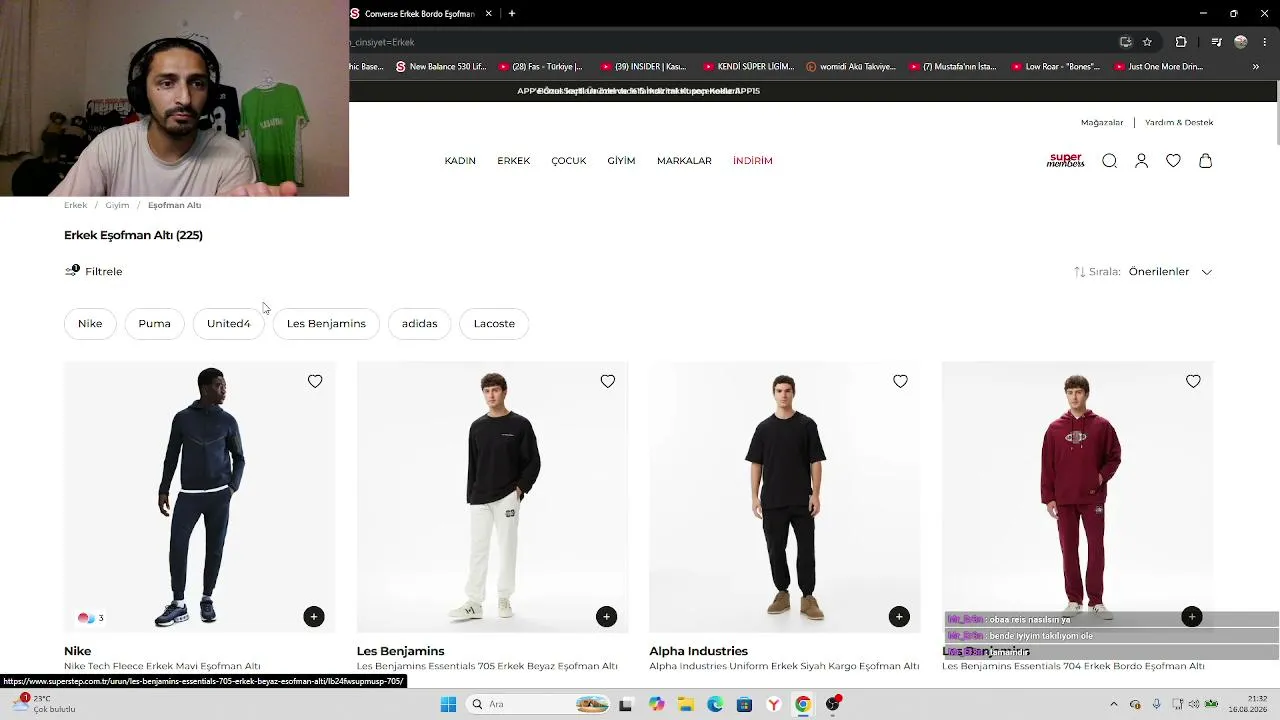1280x720 pixels.
Task: Bookmark this page with star icon
Action: click(x=1147, y=42)
